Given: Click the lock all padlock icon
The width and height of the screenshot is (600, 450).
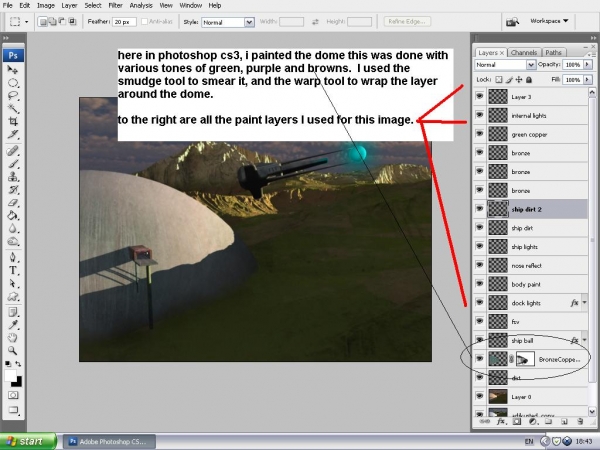Looking at the screenshot, I should tap(529, 80).
